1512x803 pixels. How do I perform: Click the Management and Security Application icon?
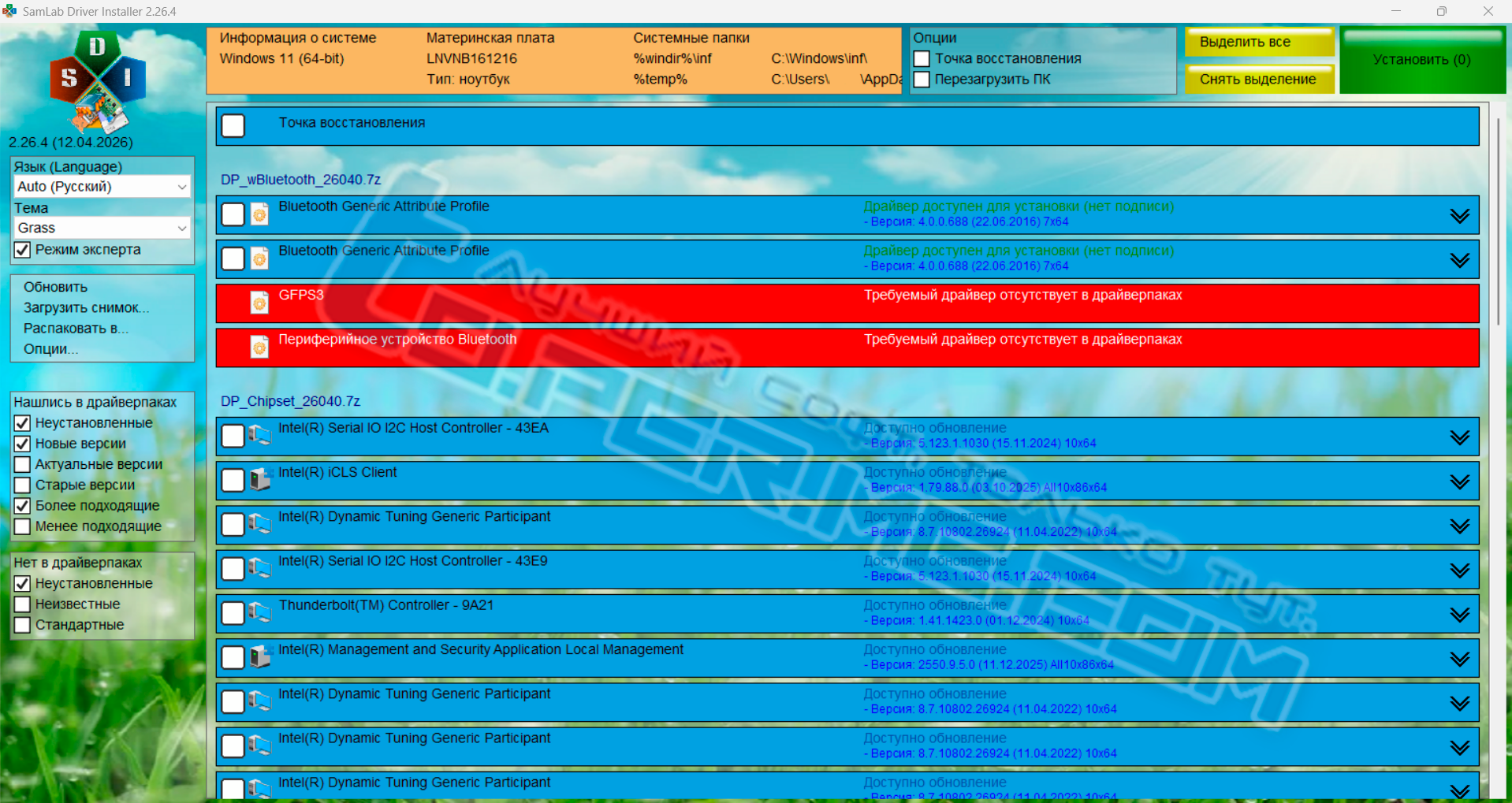click(260, 656)
